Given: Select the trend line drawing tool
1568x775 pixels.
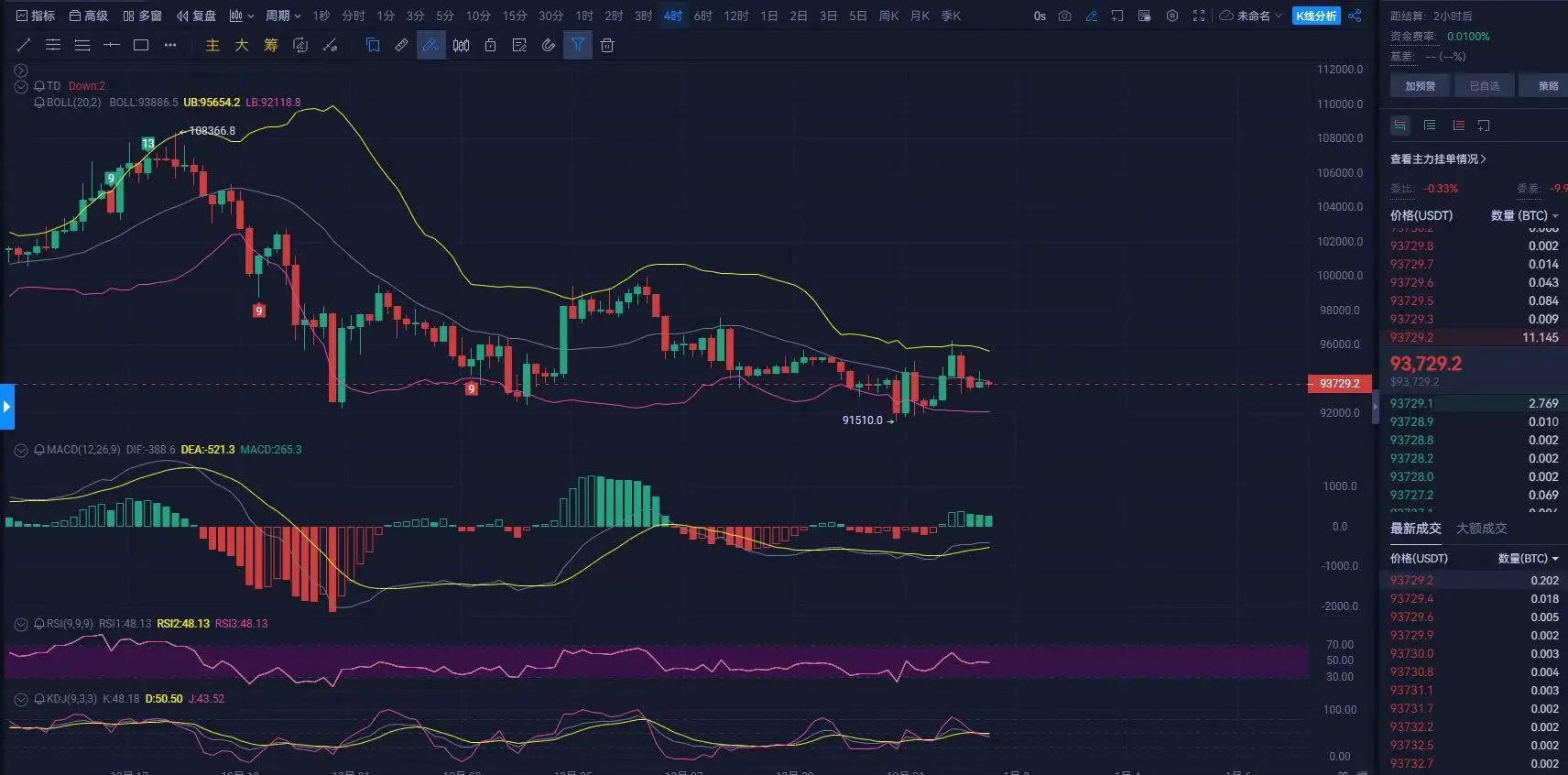Looking at the screenshot, I should [x=24, y=45].
